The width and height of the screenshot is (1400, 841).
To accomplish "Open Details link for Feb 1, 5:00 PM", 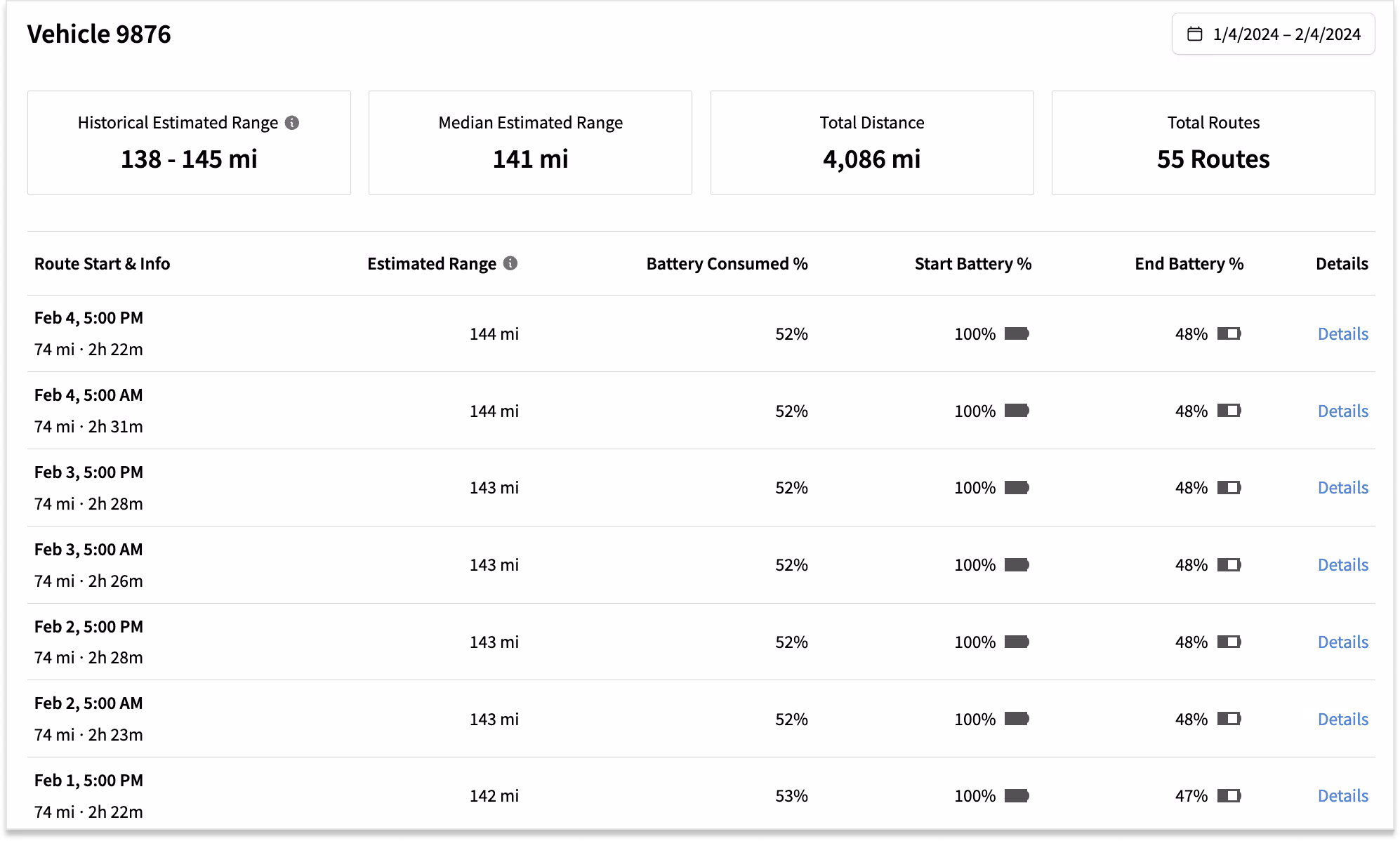I will 1342,795.
